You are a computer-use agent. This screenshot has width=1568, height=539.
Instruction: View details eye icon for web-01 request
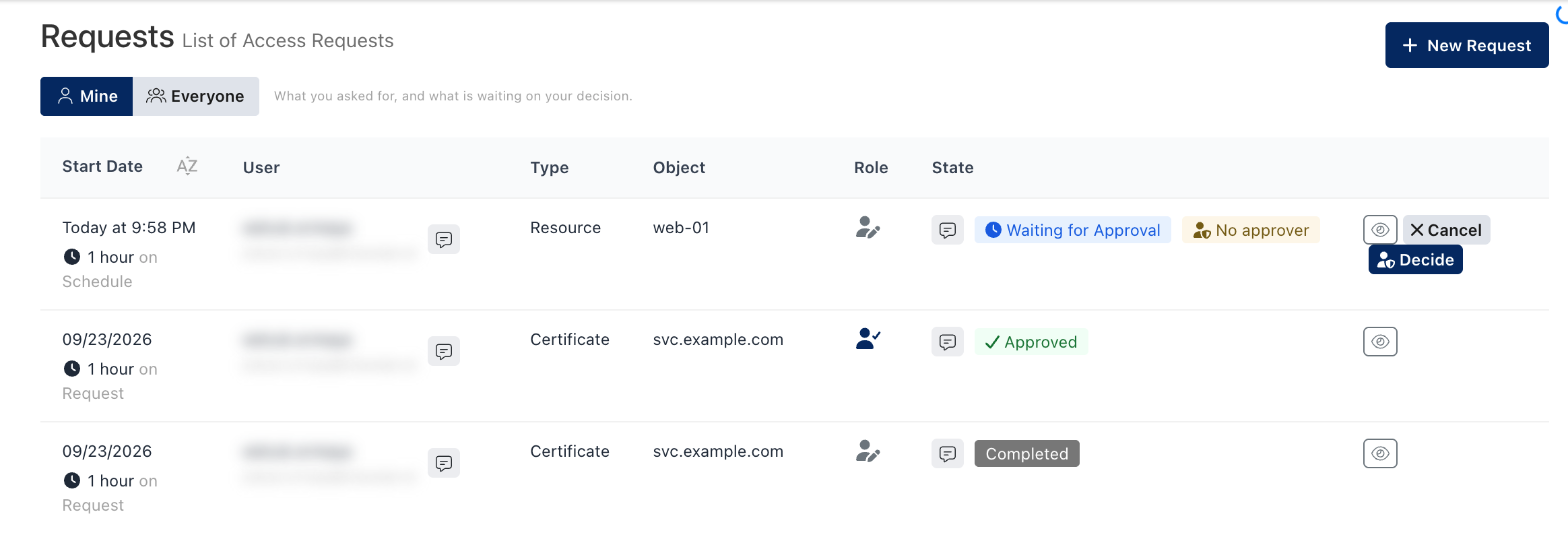click(x=1380, y=229)
